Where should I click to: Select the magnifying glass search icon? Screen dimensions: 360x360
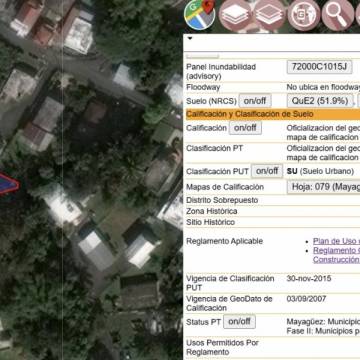click(x=338, y=15)
